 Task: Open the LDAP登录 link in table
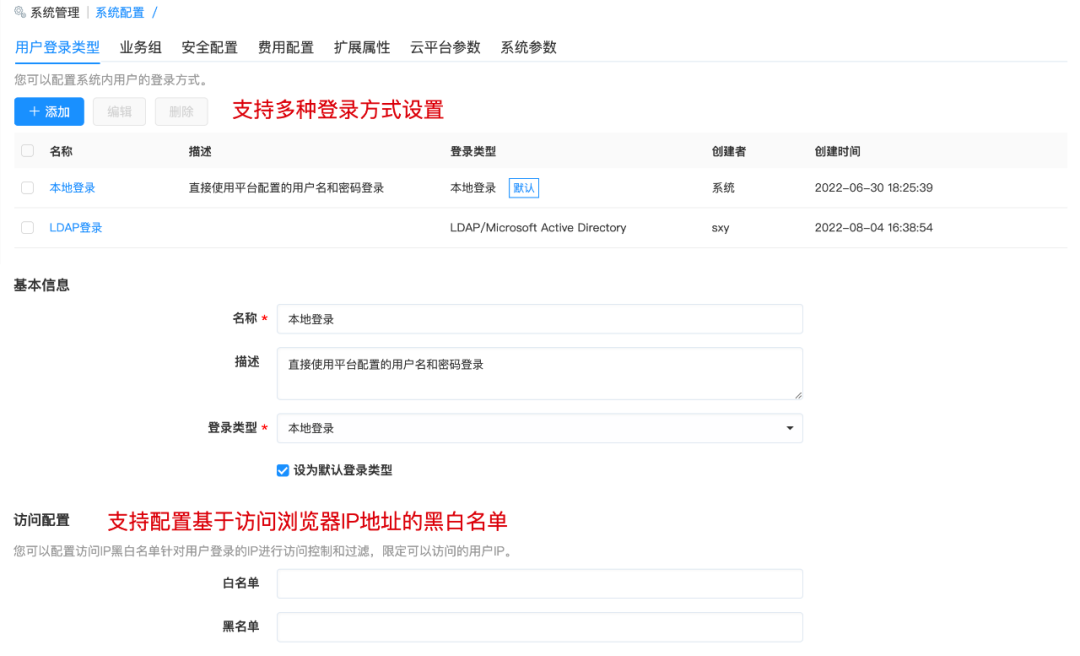76,227
